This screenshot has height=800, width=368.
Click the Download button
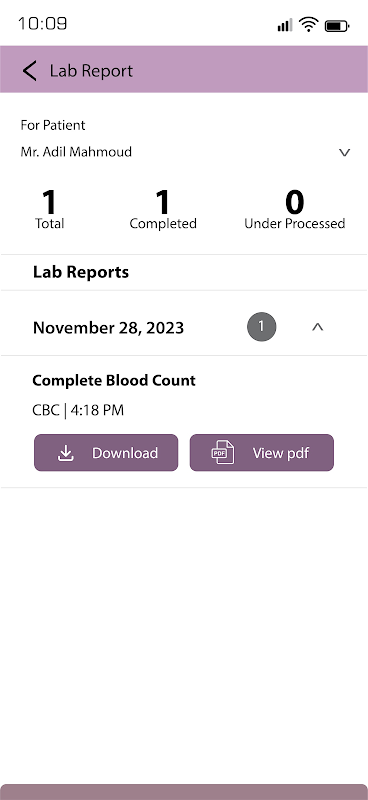tap(106, 453)
